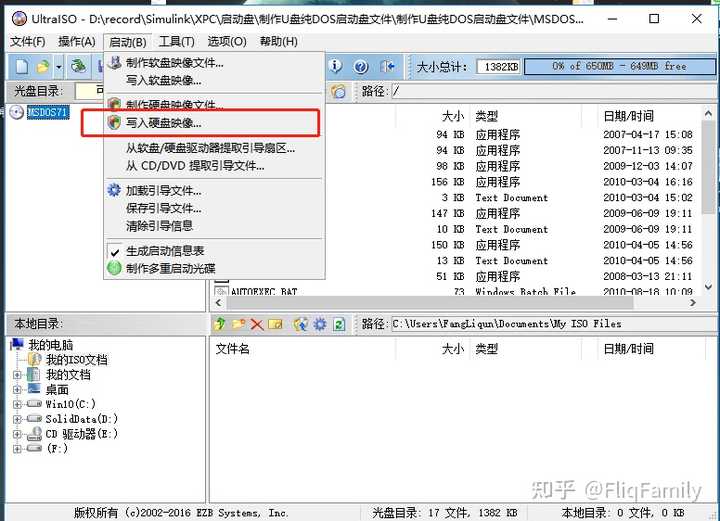
Task: Select the MSDOS71 tree node label
Action: (48, 112)
